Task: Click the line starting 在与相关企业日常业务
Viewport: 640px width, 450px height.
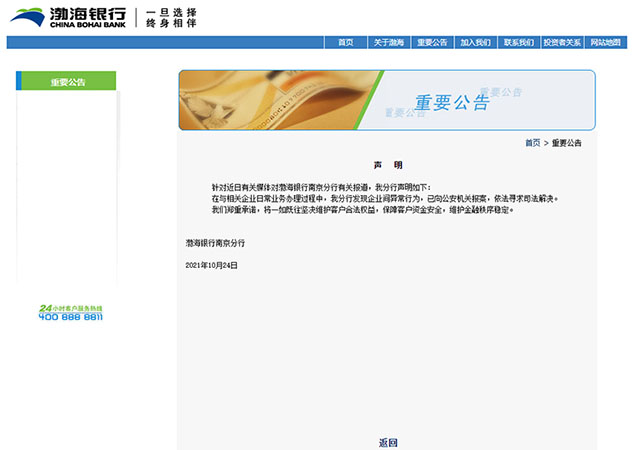Action: click(x=385, y=198)
